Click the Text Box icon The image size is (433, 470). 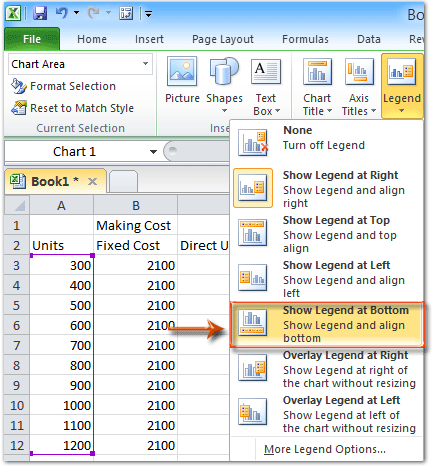pos(266,71)
